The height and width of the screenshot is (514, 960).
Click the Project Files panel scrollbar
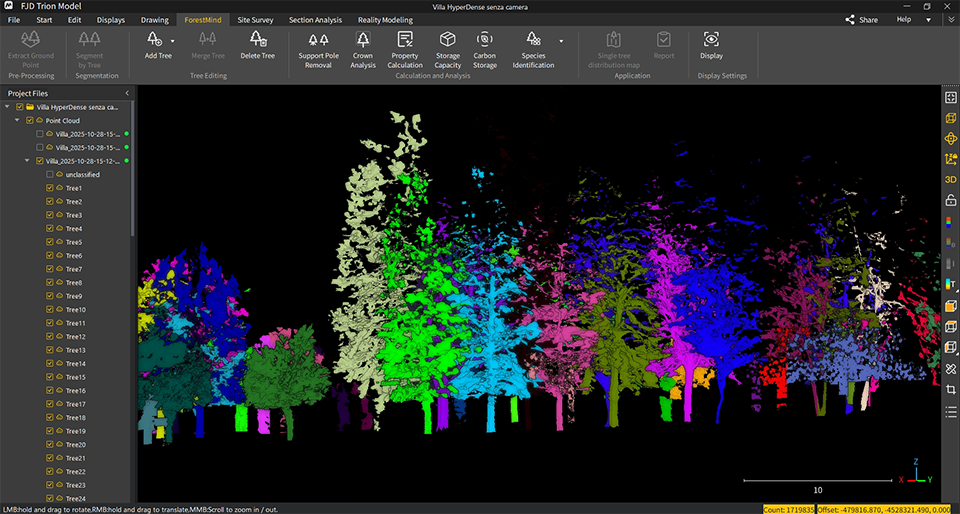pyautogui.click(x=132, y=168)
